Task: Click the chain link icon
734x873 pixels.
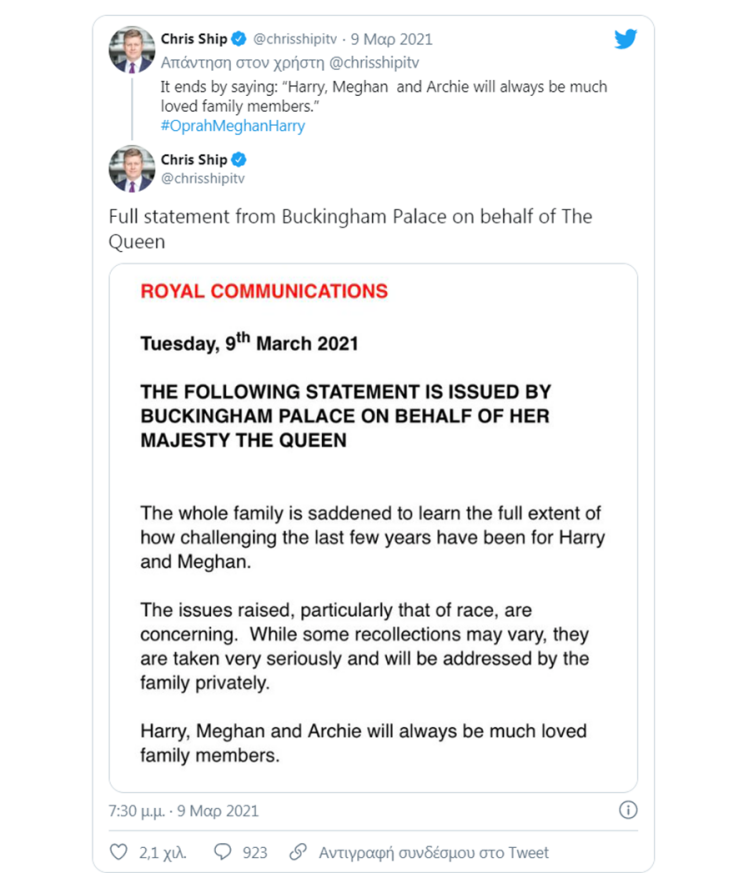Action: click(297, 852)
